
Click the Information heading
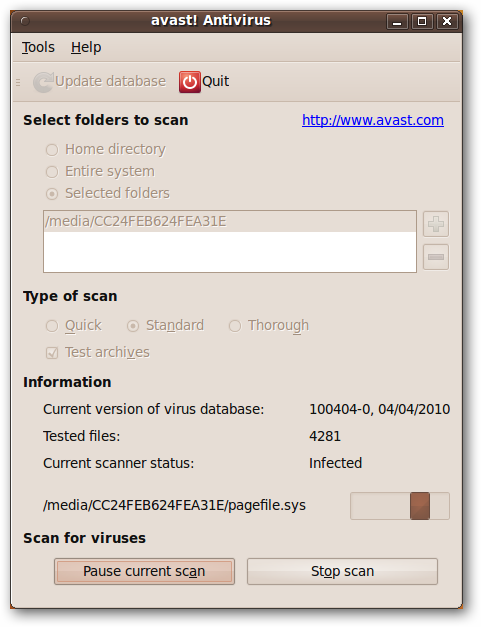[67, 382]
